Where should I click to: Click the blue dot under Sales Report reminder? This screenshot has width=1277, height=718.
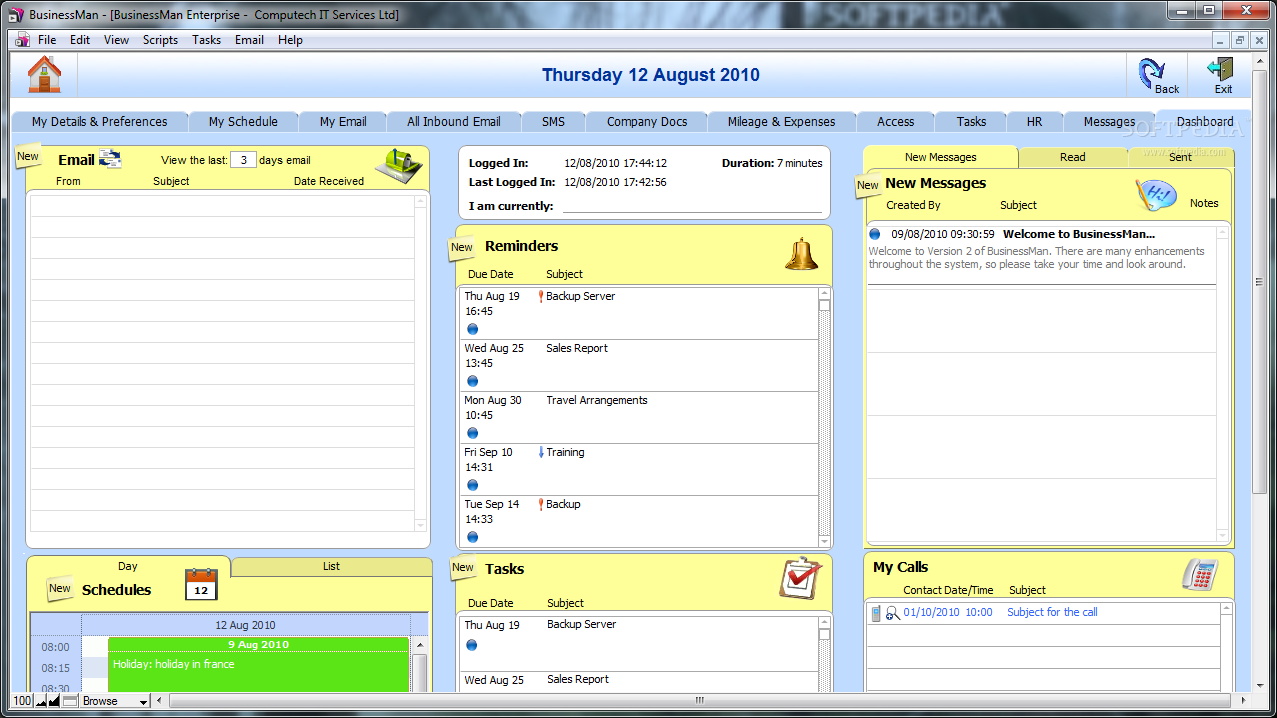coord(472,381)
